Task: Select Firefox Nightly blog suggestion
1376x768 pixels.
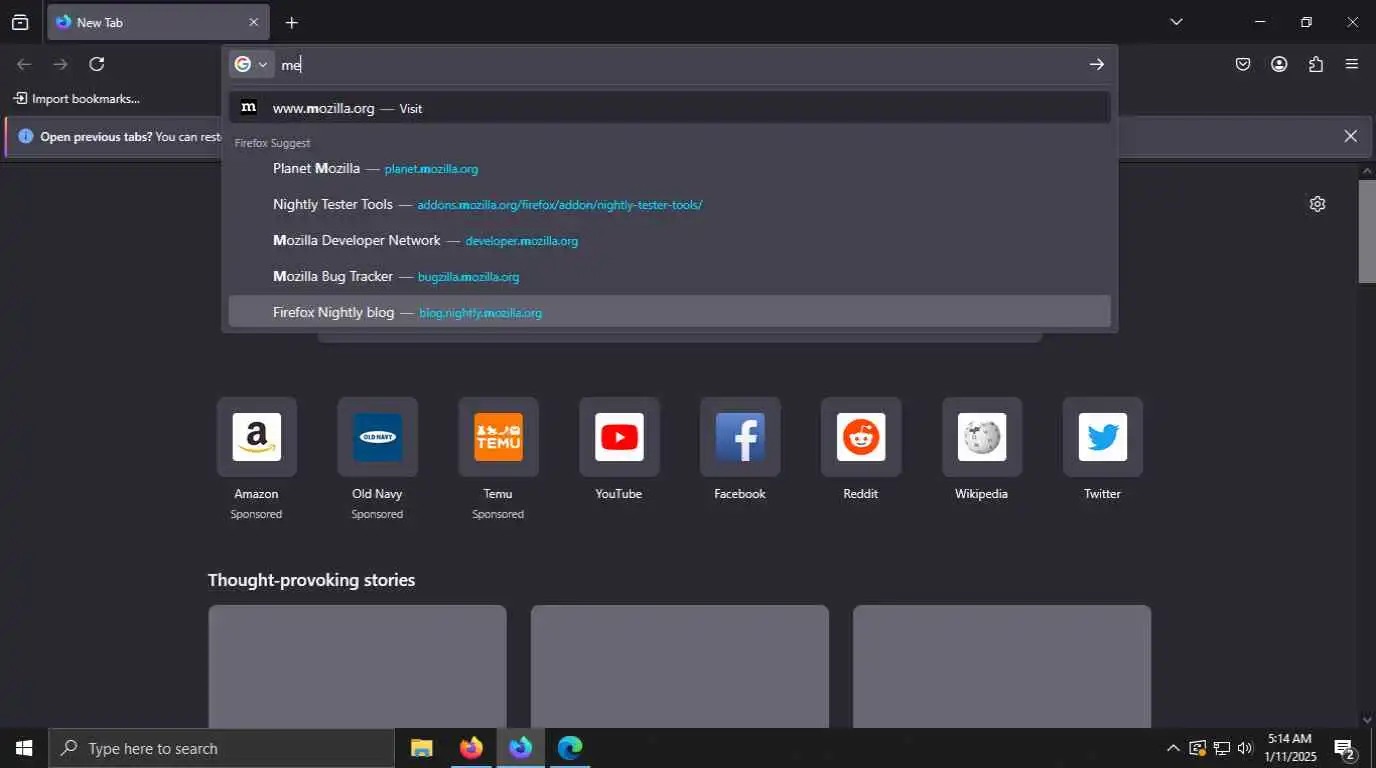Action: 669,312
